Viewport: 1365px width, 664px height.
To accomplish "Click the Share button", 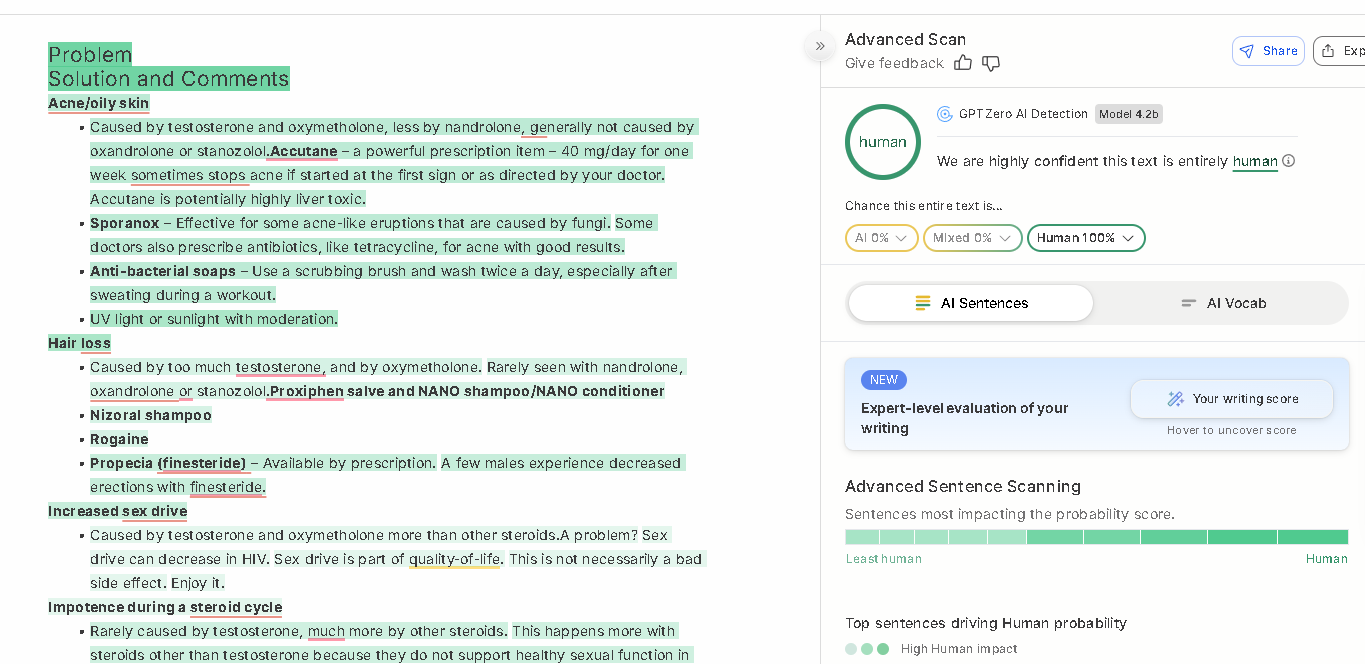I will tap(1268, 51).
